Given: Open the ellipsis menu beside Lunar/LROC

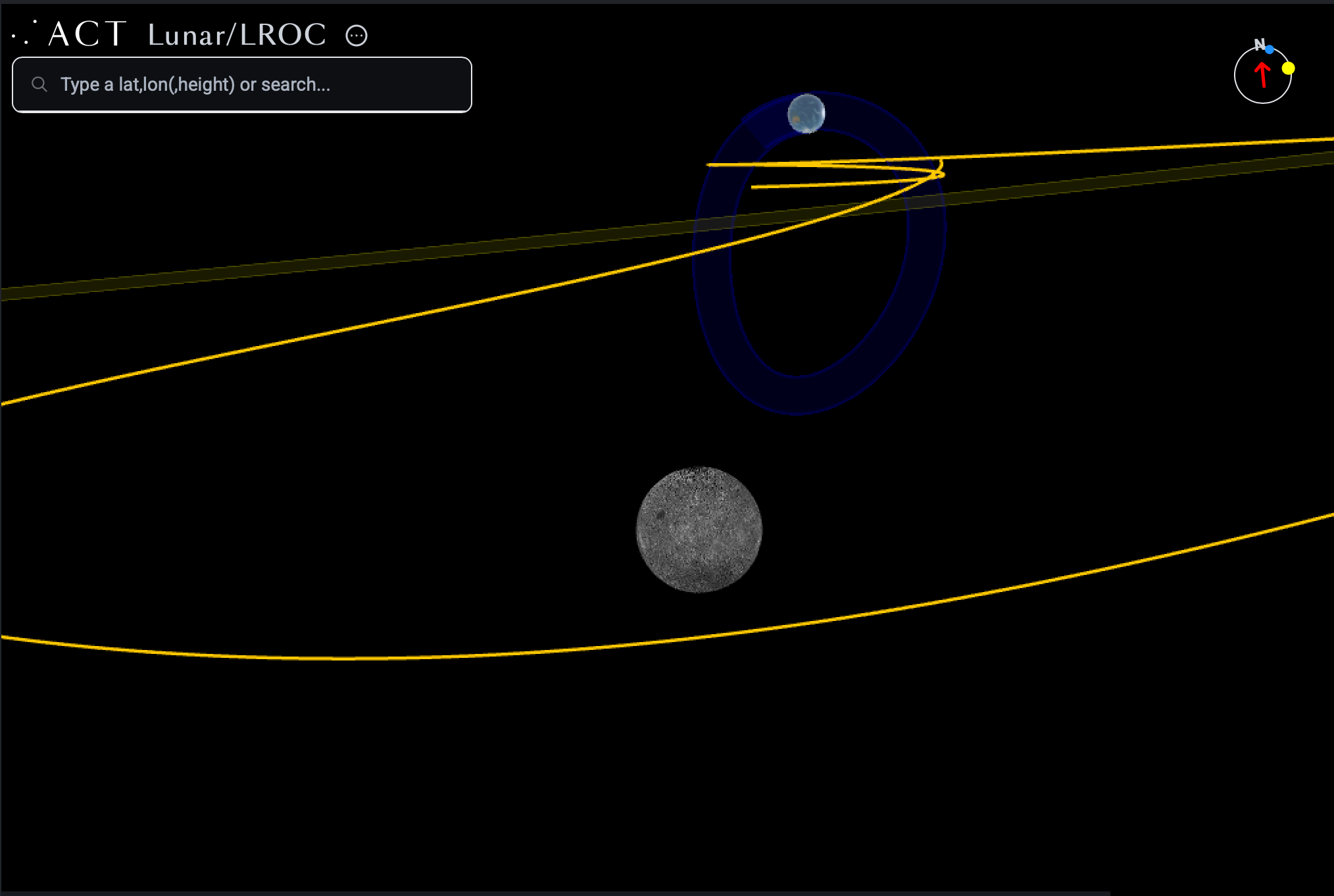Looking at the screenshot, I should (x=357, y=36).
